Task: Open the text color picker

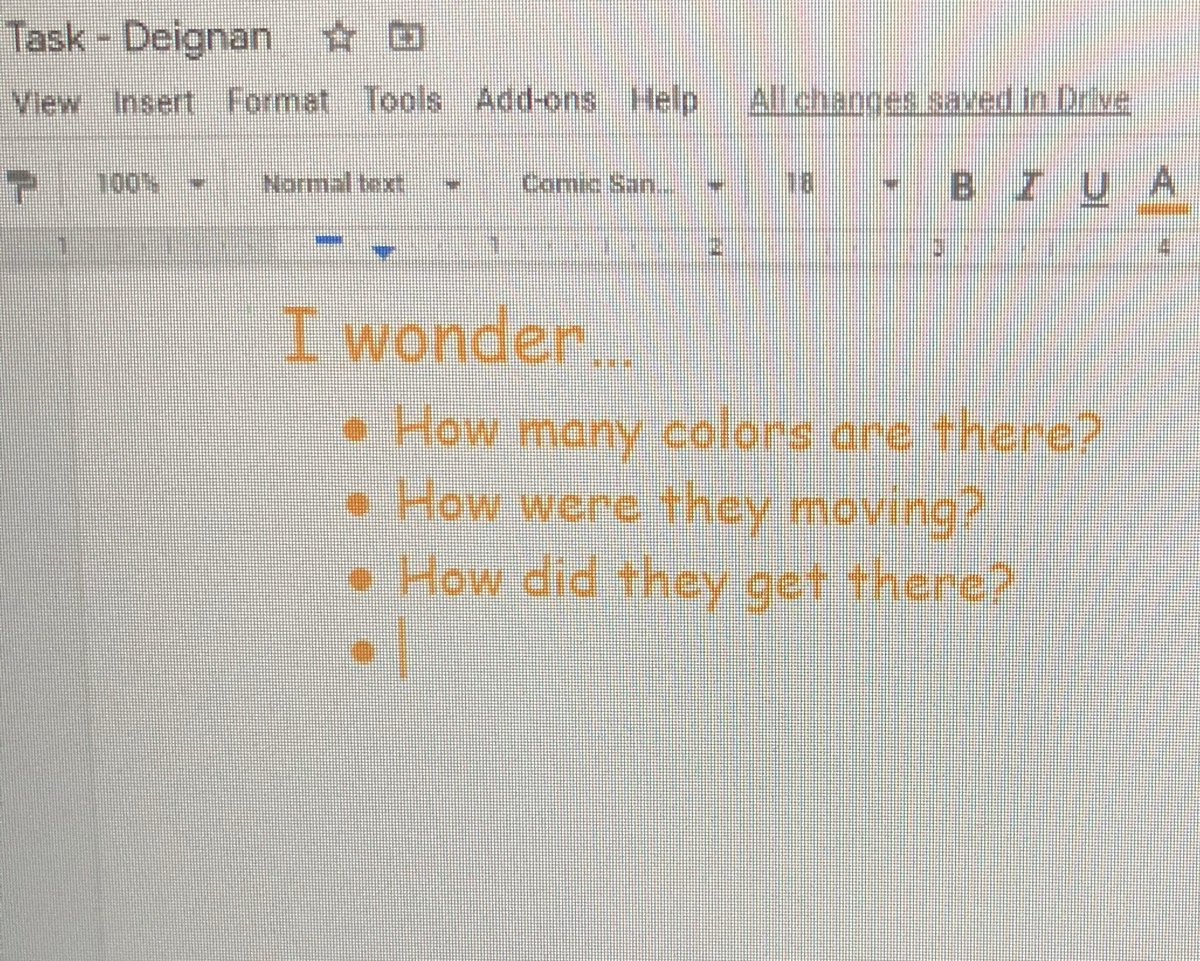Action: click(x=1161, y=188)
